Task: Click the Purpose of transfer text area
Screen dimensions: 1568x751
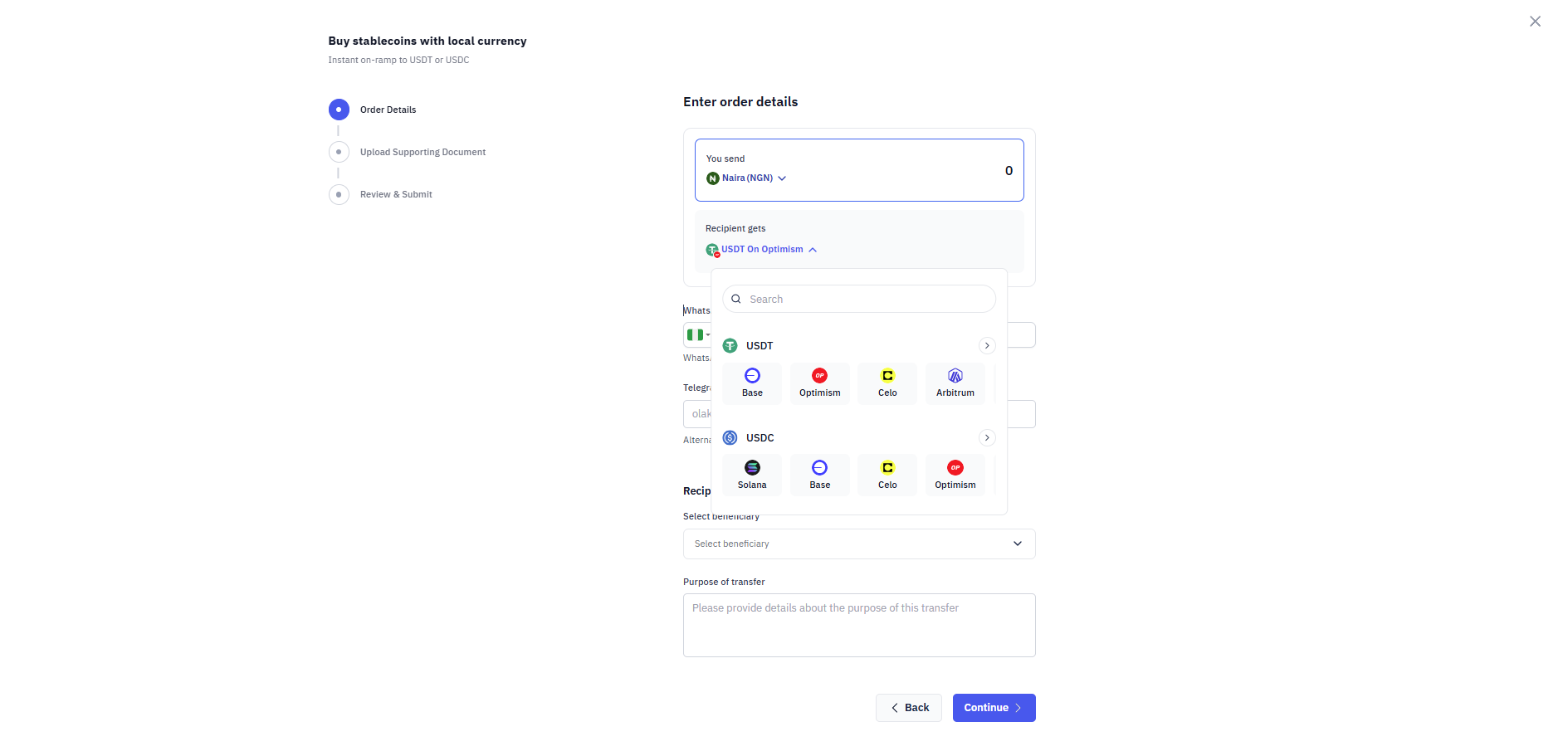Action: point(859,625)
